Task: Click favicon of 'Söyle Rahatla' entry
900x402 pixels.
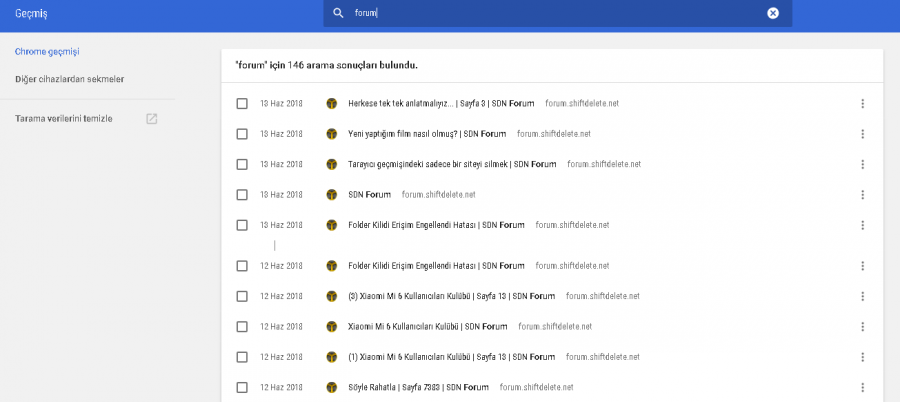Action: 331,387
